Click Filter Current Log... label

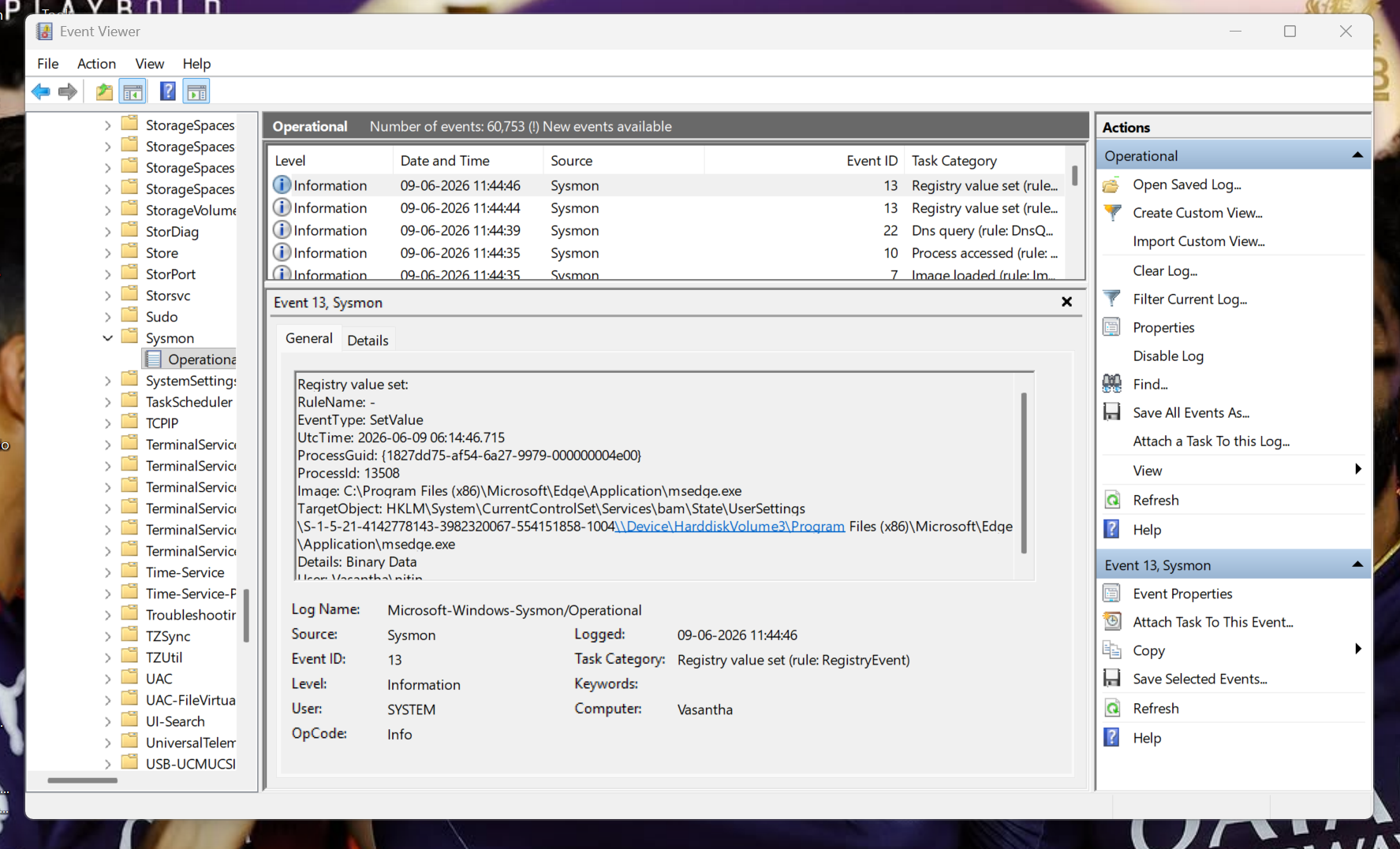[x=1190, y=299]
